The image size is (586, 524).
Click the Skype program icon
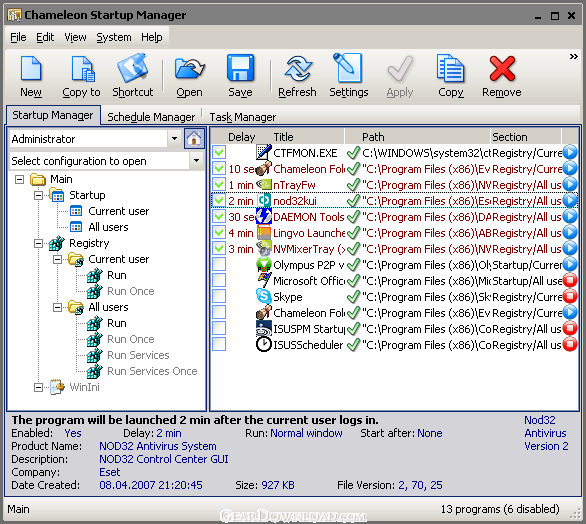tap(264, 296)
